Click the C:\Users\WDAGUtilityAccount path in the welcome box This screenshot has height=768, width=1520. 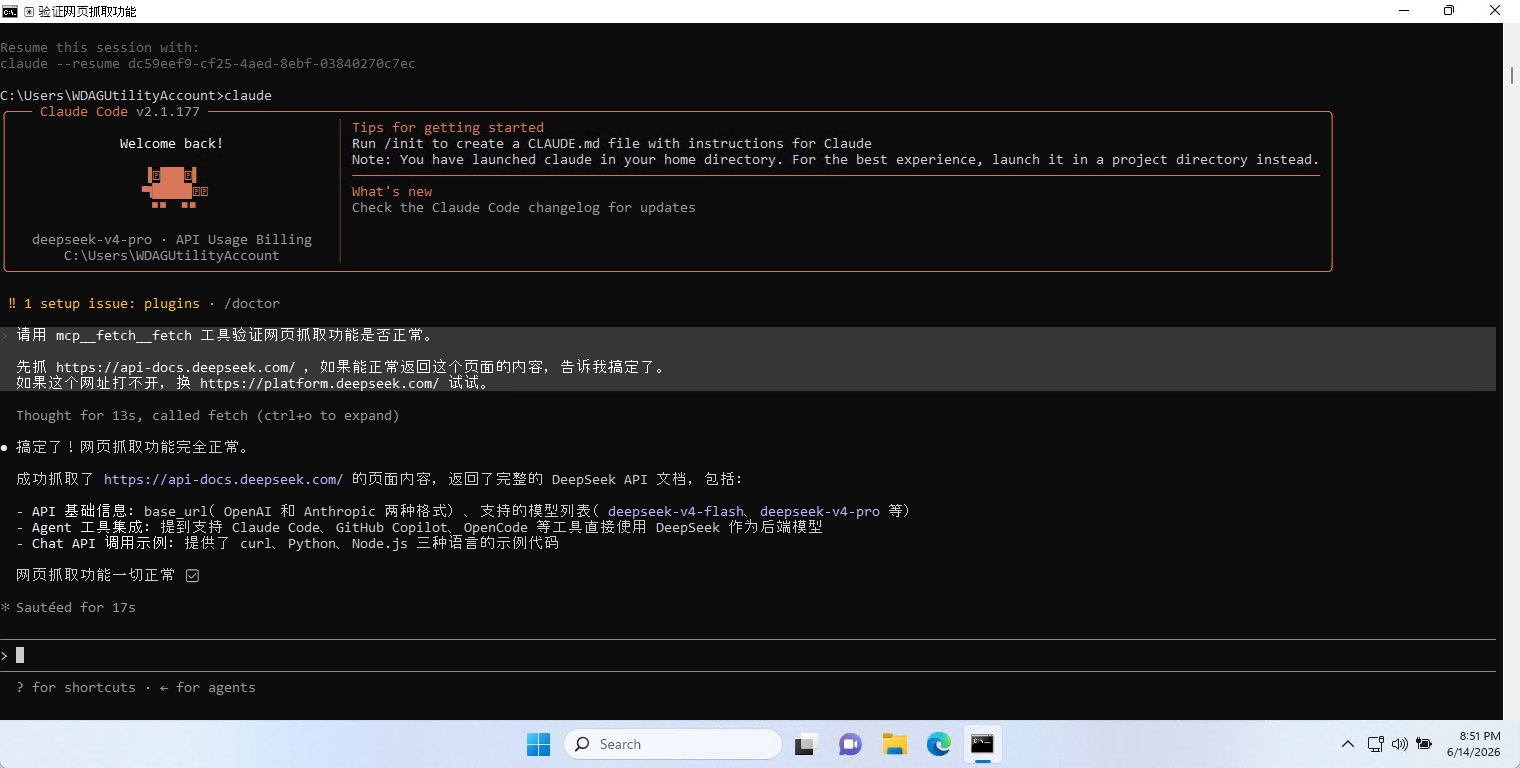pyautogui.click(x=172, y=255)
